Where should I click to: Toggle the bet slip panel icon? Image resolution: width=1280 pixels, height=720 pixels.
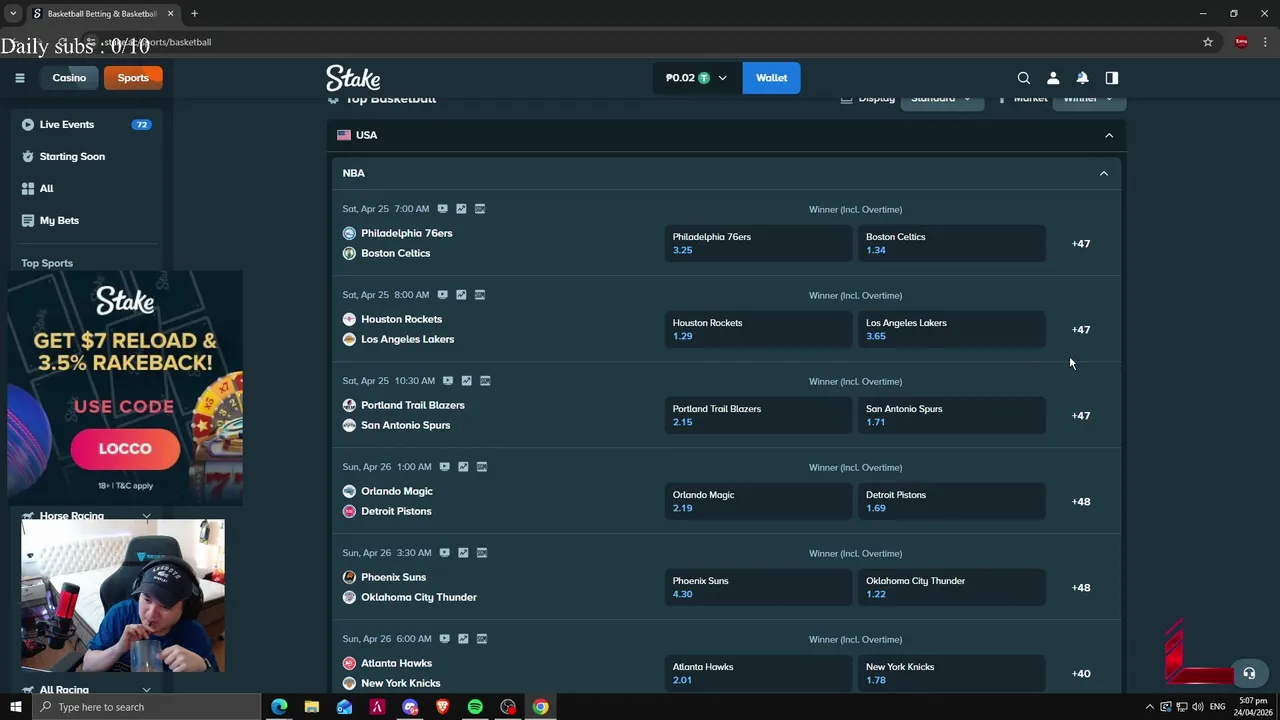(1112, 78)
